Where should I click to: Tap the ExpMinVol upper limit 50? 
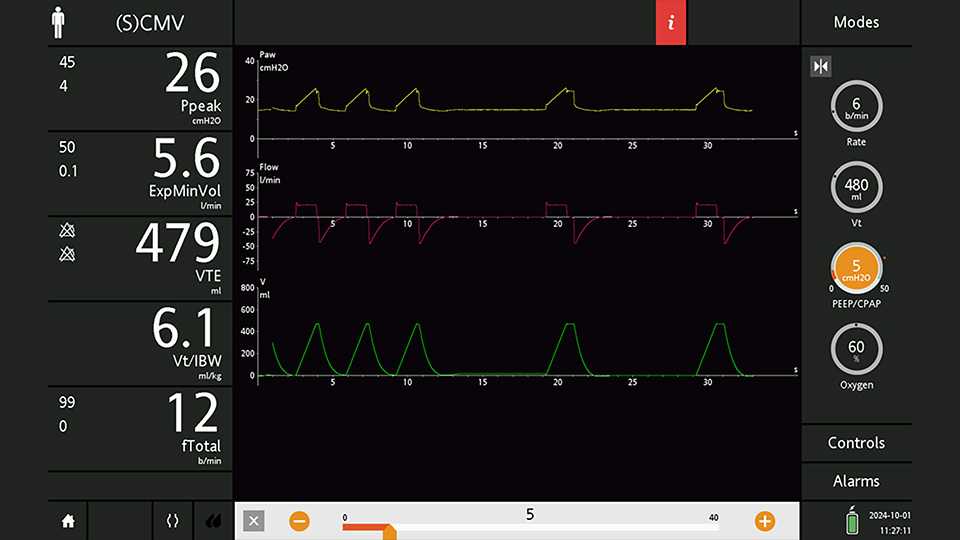[67, 147]
